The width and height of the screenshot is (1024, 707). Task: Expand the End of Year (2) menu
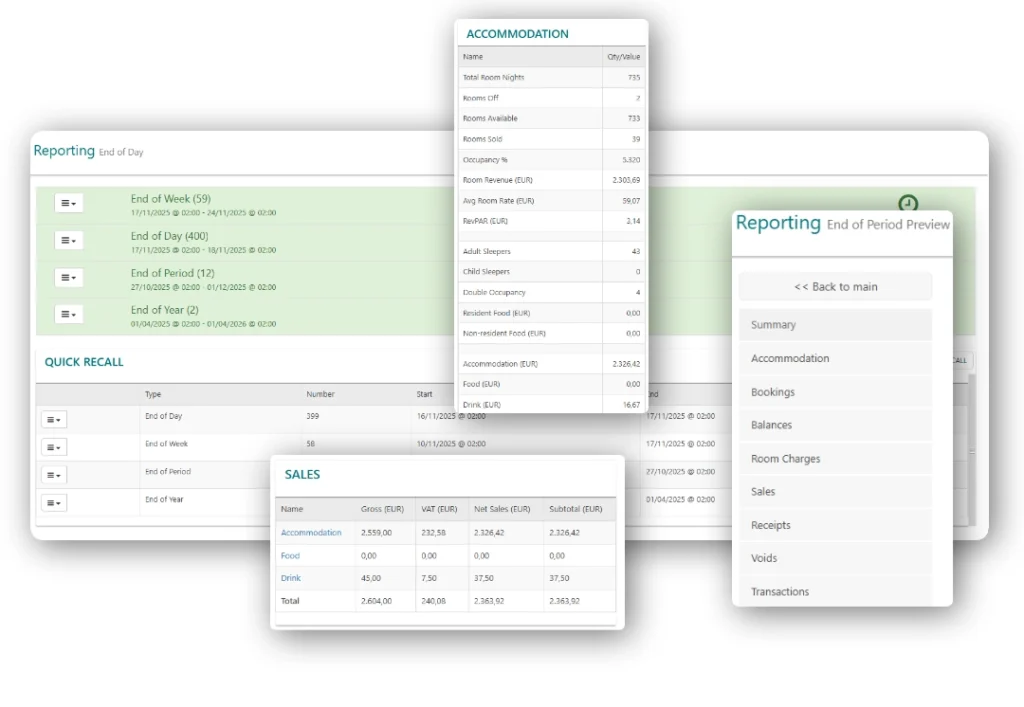click(68, 314)
